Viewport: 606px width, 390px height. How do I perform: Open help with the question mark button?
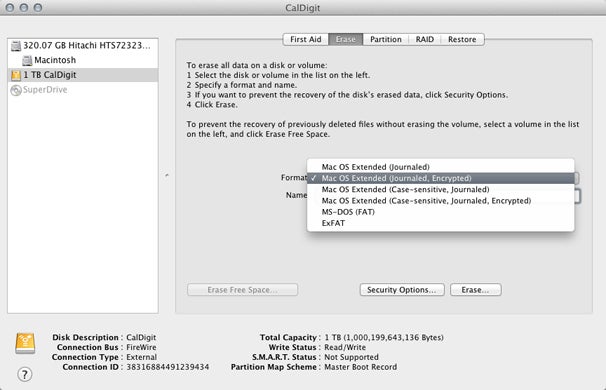(25, 374)
